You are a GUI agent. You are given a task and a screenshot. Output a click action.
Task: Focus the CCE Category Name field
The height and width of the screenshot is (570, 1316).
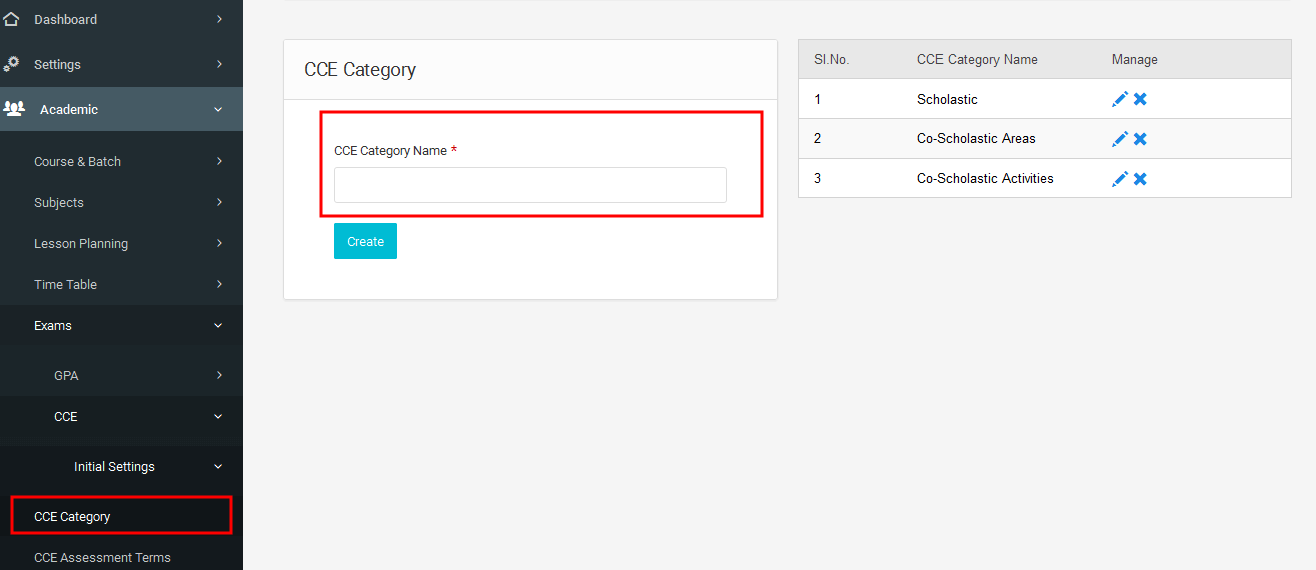530,185
